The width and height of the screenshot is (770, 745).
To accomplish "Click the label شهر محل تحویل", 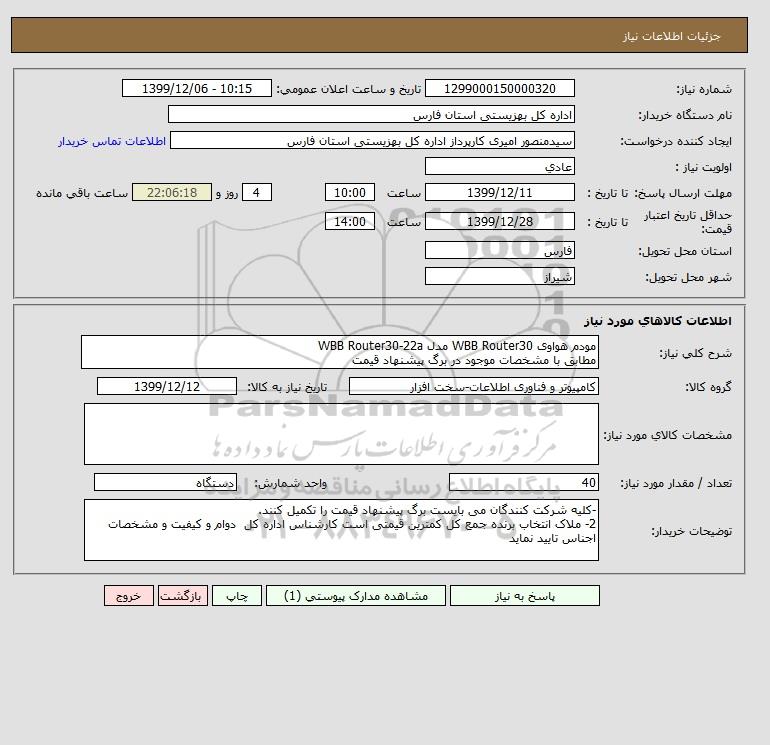I will pyautogui.click(x=688, y=277).
